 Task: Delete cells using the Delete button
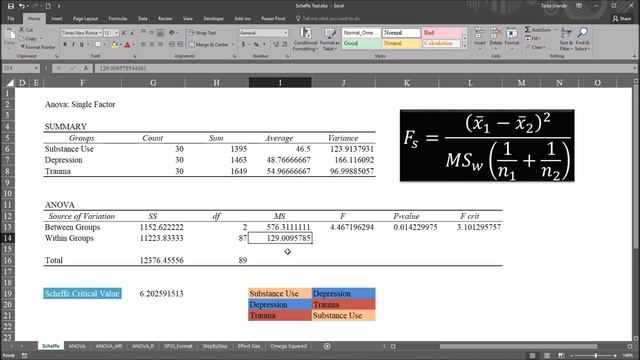(x=496, y=38)
